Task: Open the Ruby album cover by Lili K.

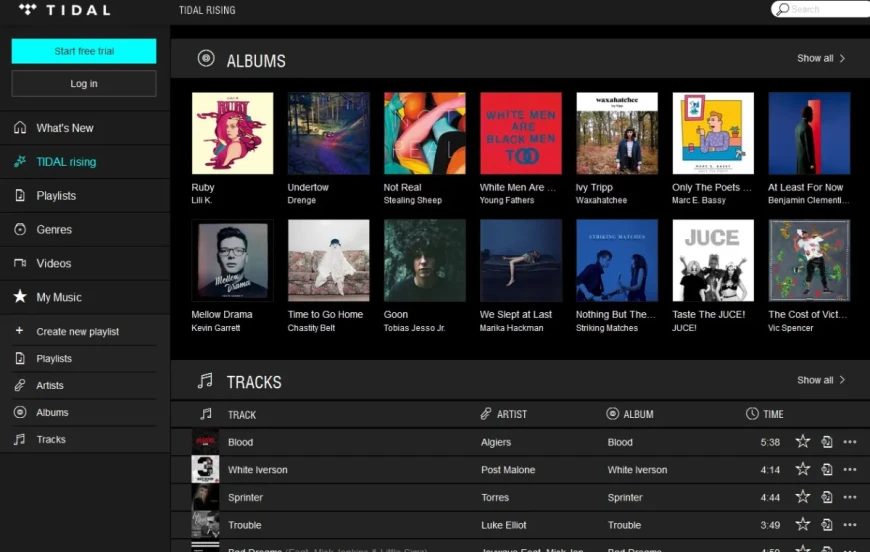Action: point(232,134)
